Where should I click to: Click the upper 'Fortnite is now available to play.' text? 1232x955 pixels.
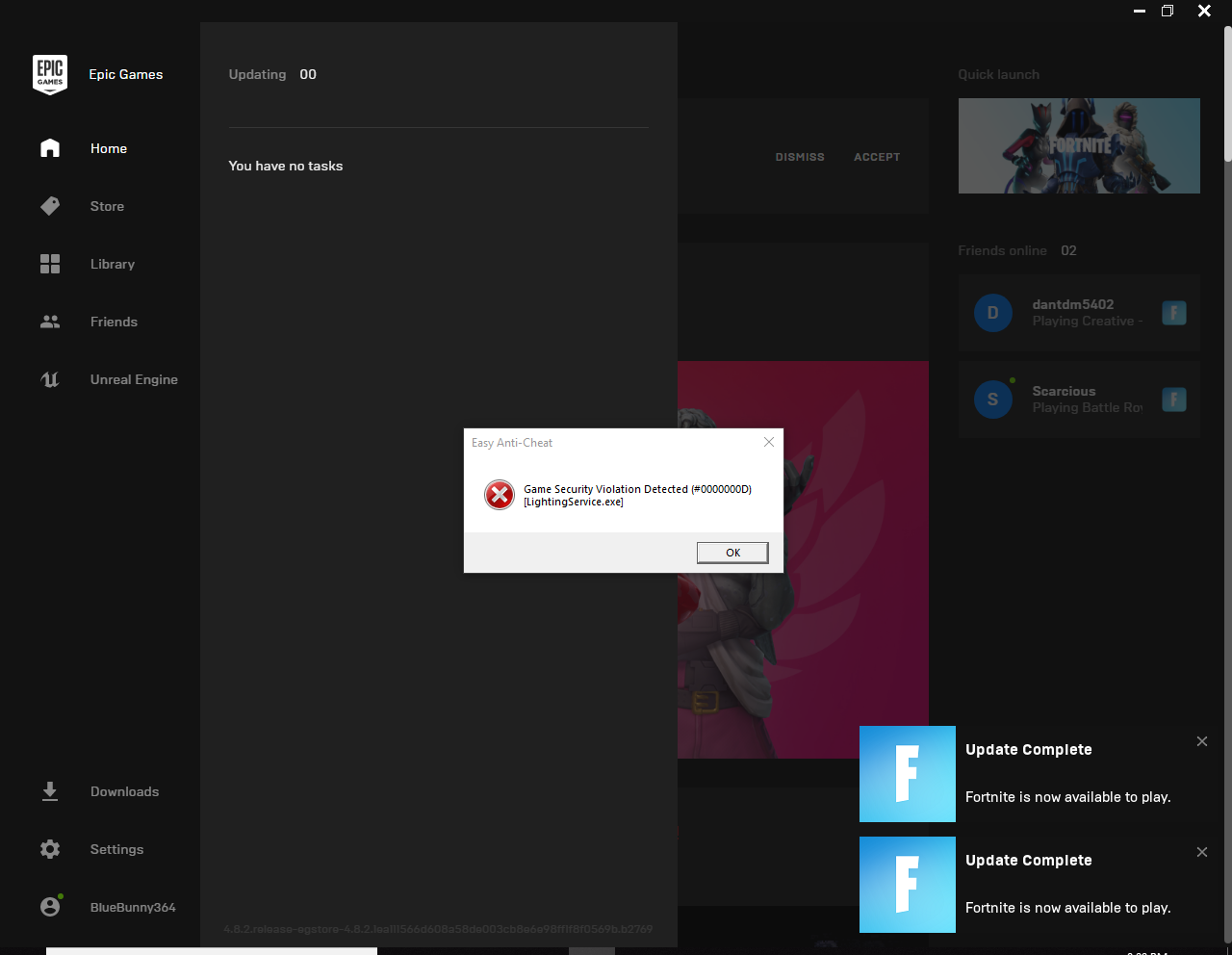pos(1068,797)
